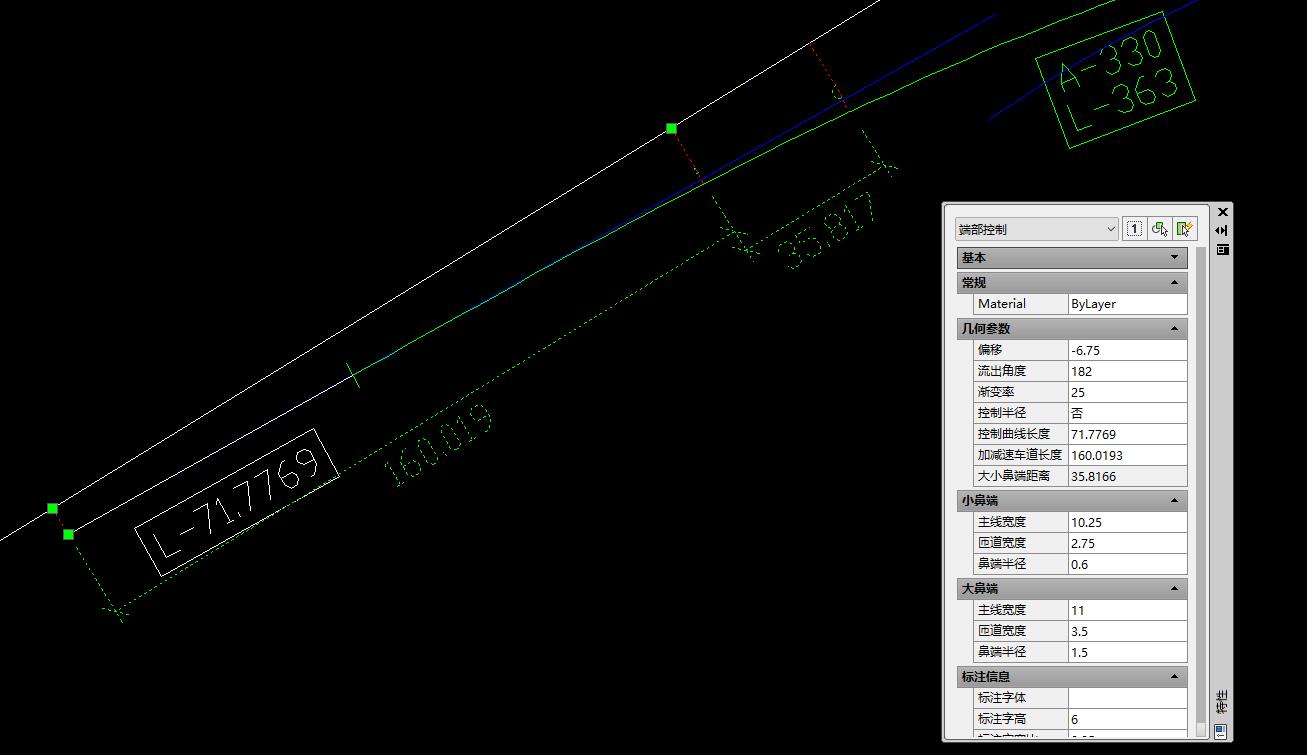Click the Select Objects icon
This screenshot has height=755, width=1307.
1159,229
